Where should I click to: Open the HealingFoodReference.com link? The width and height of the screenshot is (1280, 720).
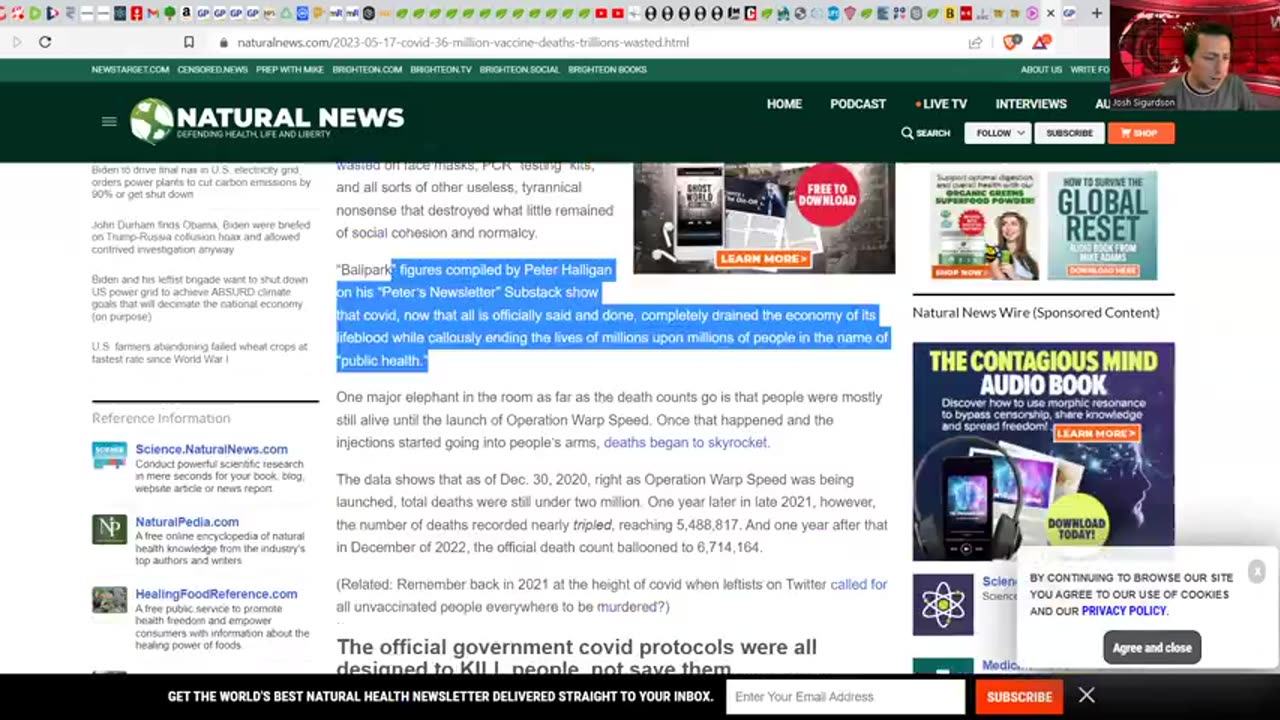(216, 594)
